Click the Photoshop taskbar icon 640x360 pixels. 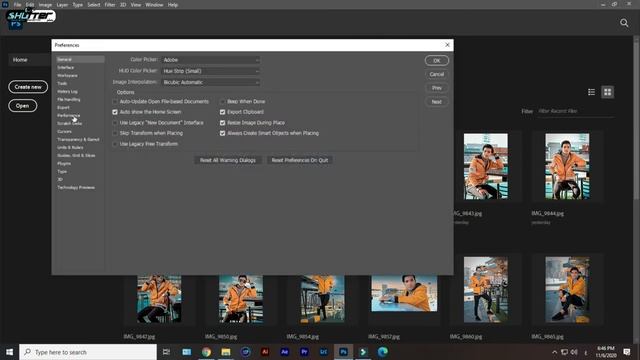[x=343, y=352]
